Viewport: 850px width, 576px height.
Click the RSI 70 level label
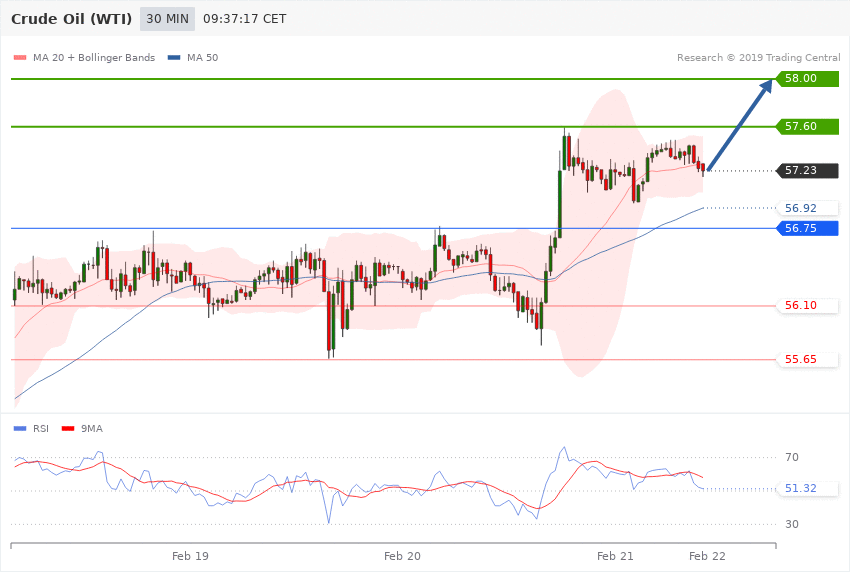coord(792,457)
